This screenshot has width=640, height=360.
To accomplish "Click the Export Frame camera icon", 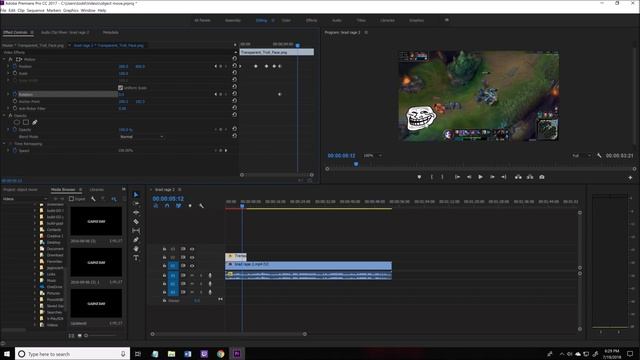I will [542, 177].
